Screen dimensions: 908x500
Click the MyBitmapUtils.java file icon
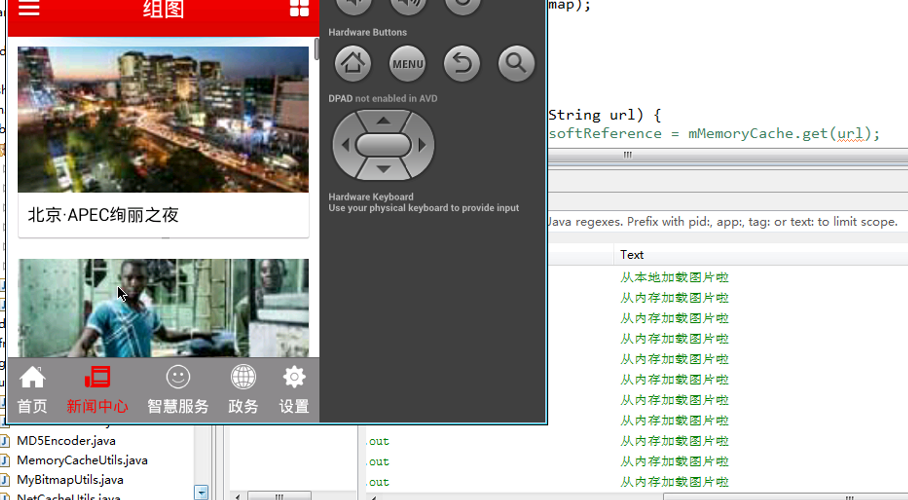coord(5,480)
